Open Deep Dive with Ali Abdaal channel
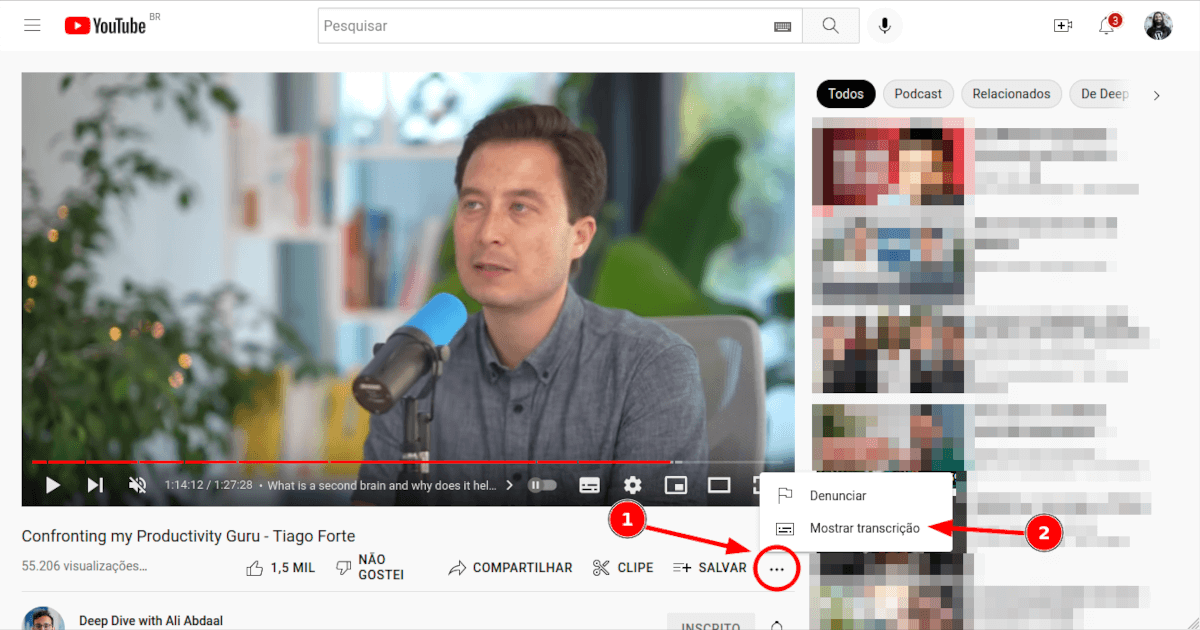The width and height of the screenshot is (1200, 630). click(151, 621)
